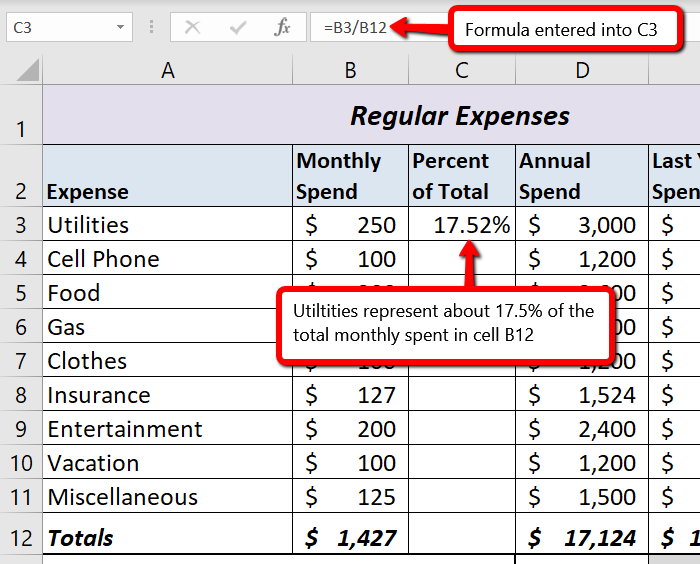Click Cell Phone monthly spend $100
This screenshot has width=700, height=564.
[350, 258]
